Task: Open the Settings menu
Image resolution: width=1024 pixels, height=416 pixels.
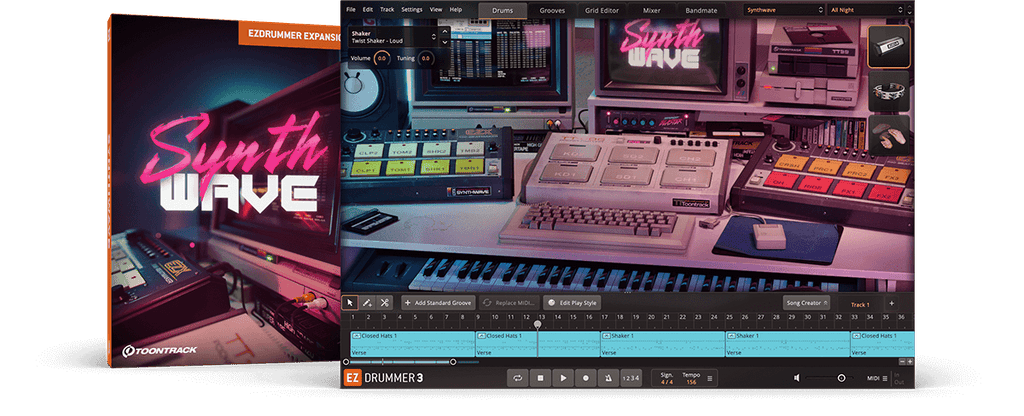Action: pyautogui.click(x=411, y=10)
